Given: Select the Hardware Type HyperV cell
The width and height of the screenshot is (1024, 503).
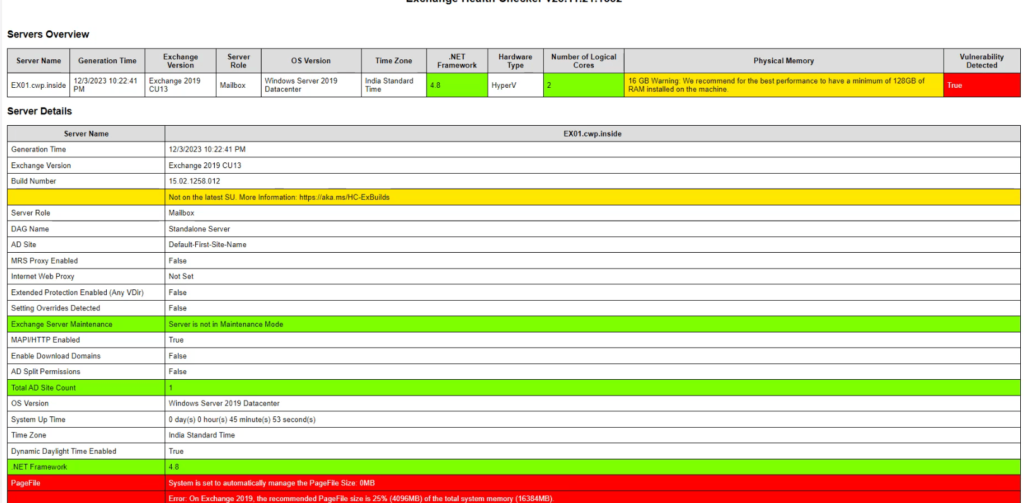Looking at the screenshot, I should click(515, 85).
